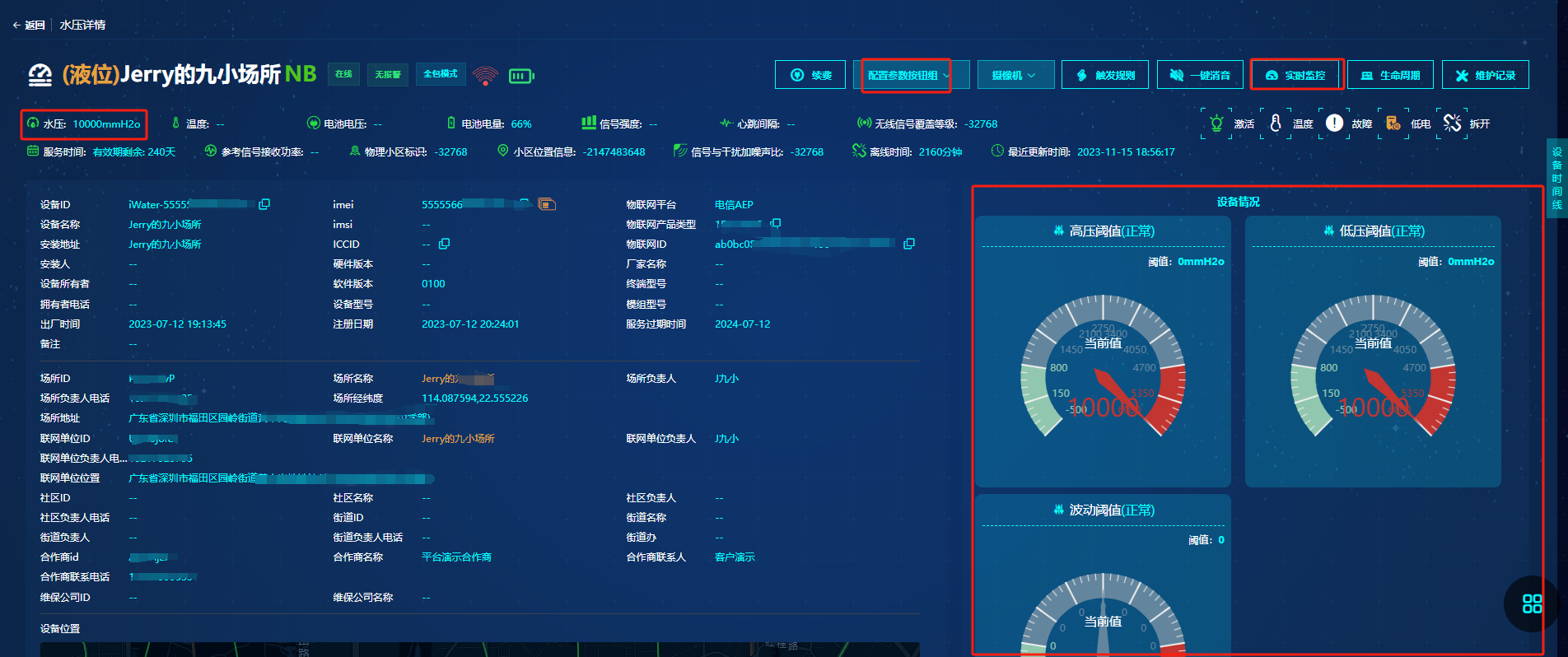The height and width of the screenshot is (657, 1568).
Task: Click the orange icon next to imei
Action: coord(547,204)
